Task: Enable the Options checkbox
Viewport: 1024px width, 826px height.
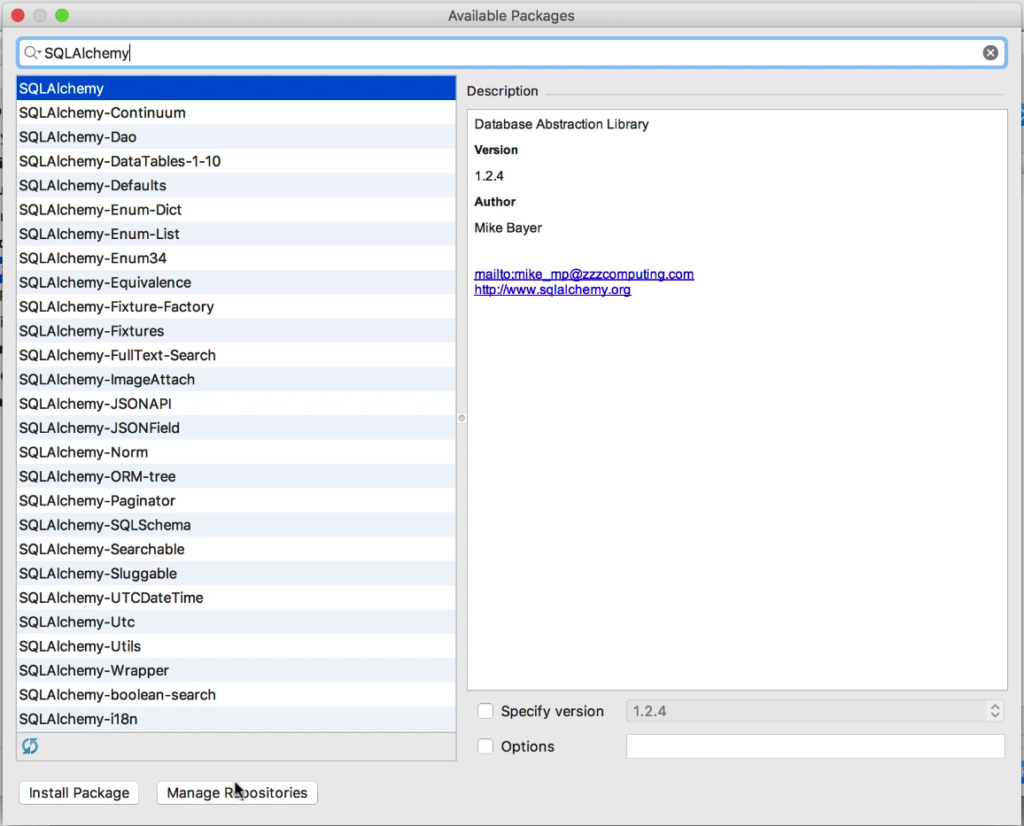Action: (486, 746)
